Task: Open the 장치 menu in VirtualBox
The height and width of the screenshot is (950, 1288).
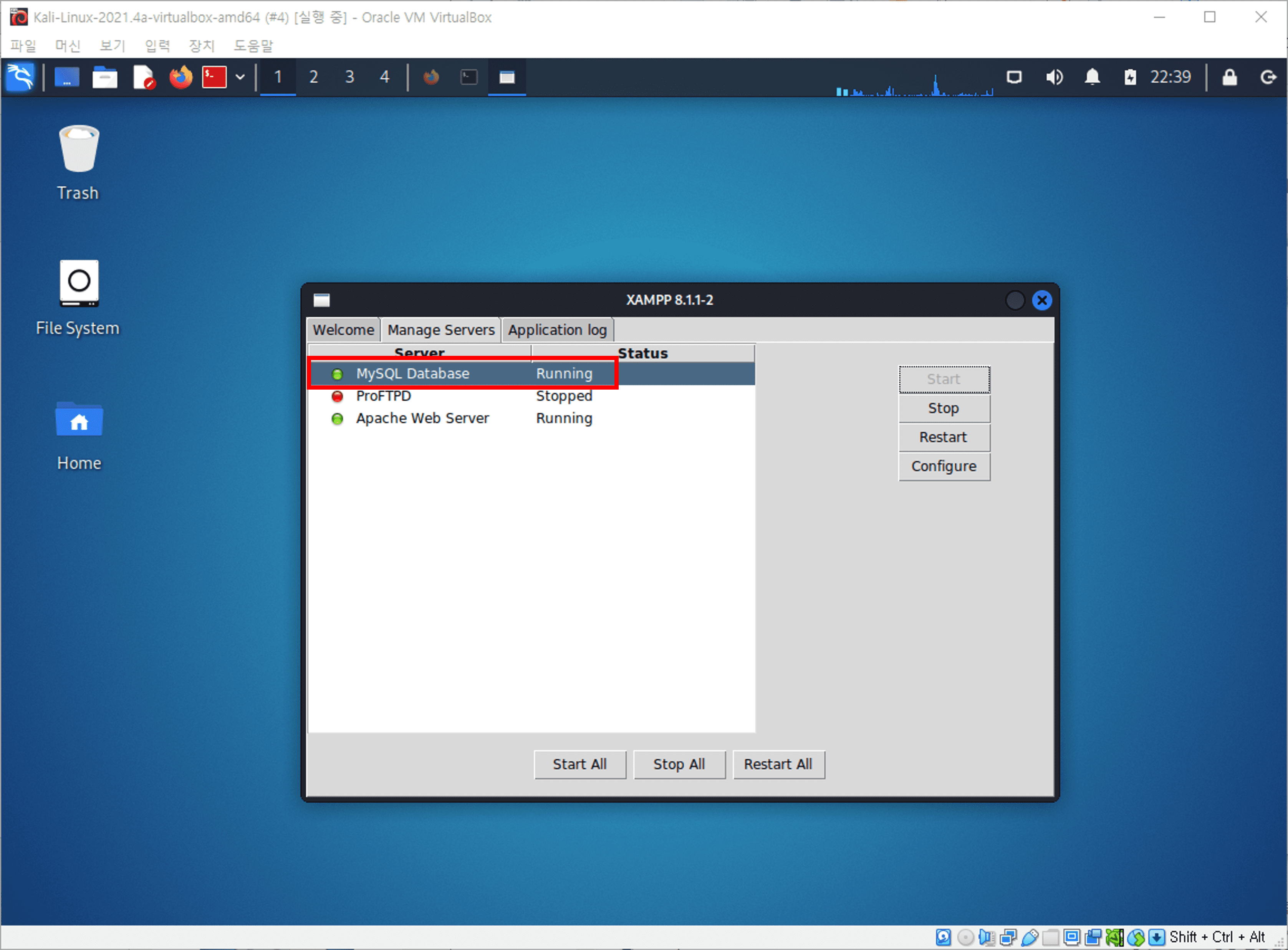Action: (x=201, y=46)
